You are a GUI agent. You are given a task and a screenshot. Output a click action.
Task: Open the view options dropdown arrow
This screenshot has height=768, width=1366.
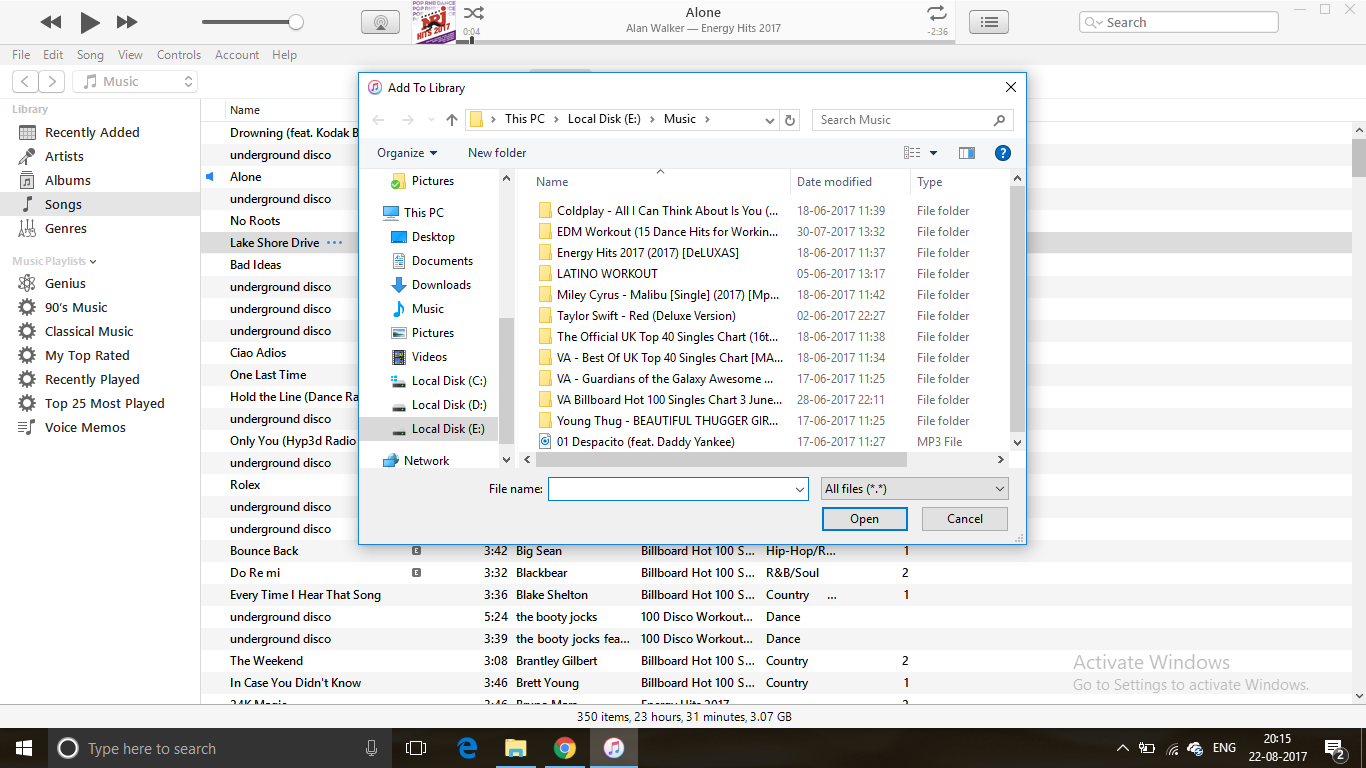click(x=934, y=153)
